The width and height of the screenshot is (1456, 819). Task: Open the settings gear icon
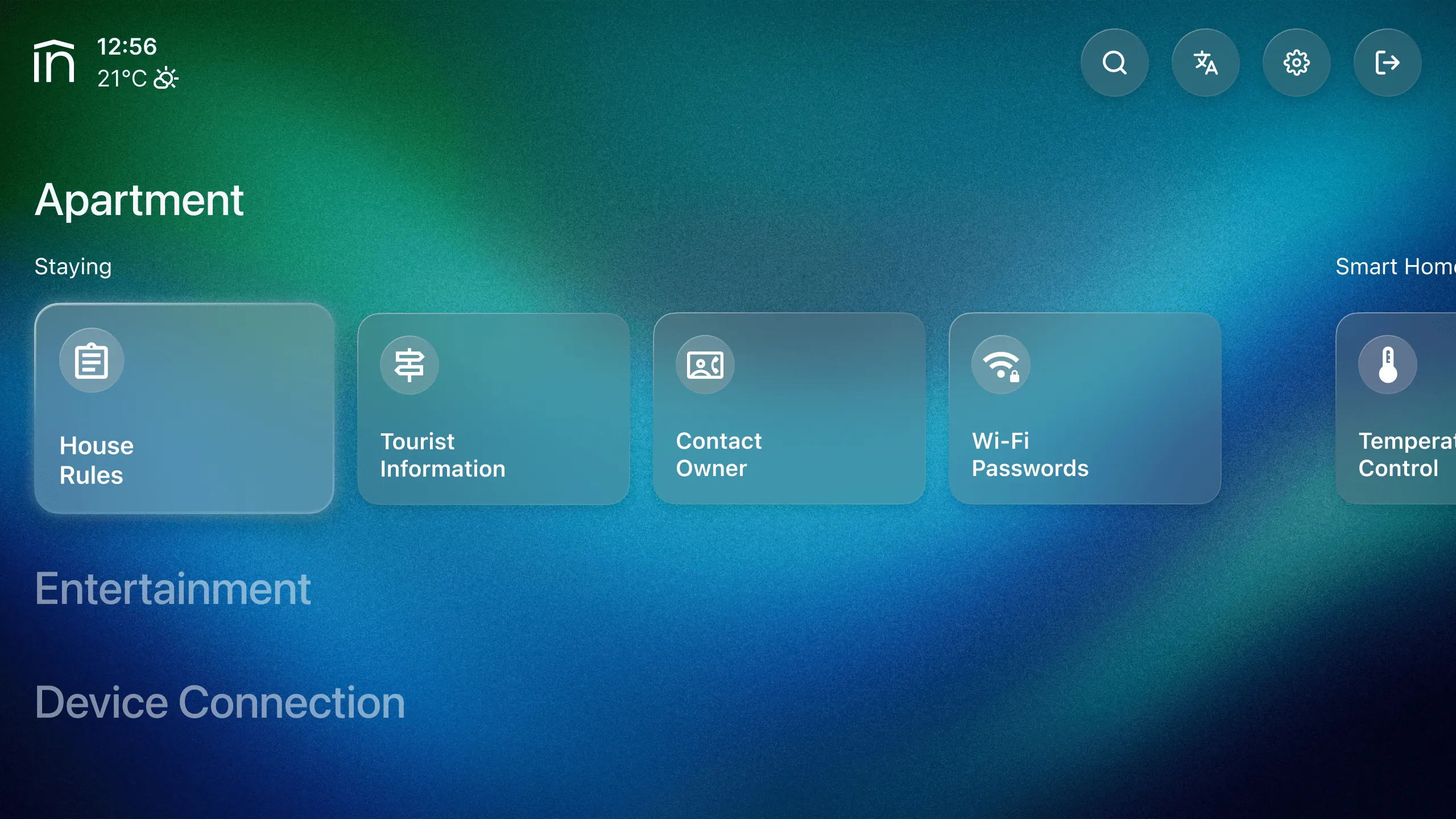click(x=1297, y=63)
